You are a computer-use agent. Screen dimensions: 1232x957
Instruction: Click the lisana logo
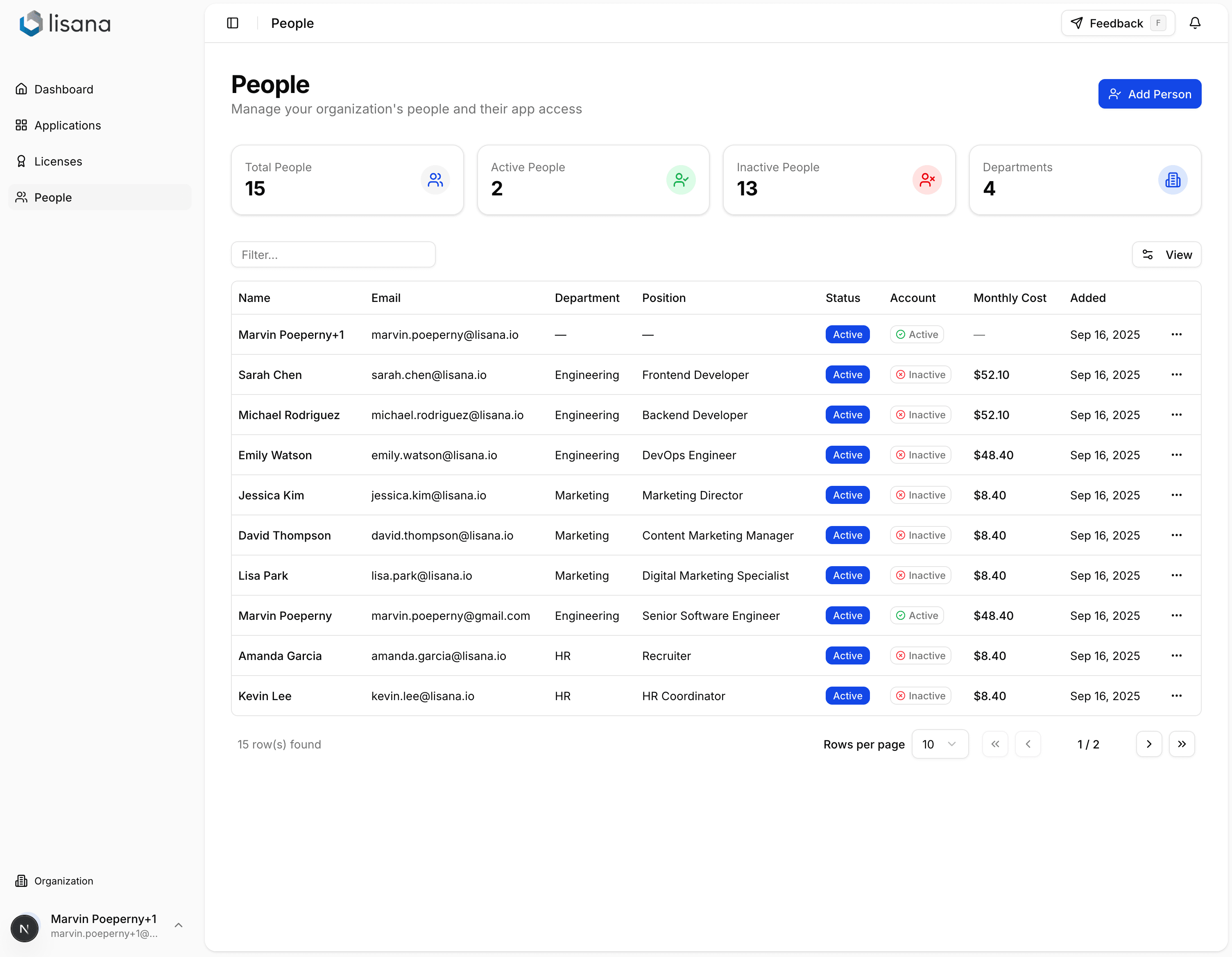coord(65,23)
